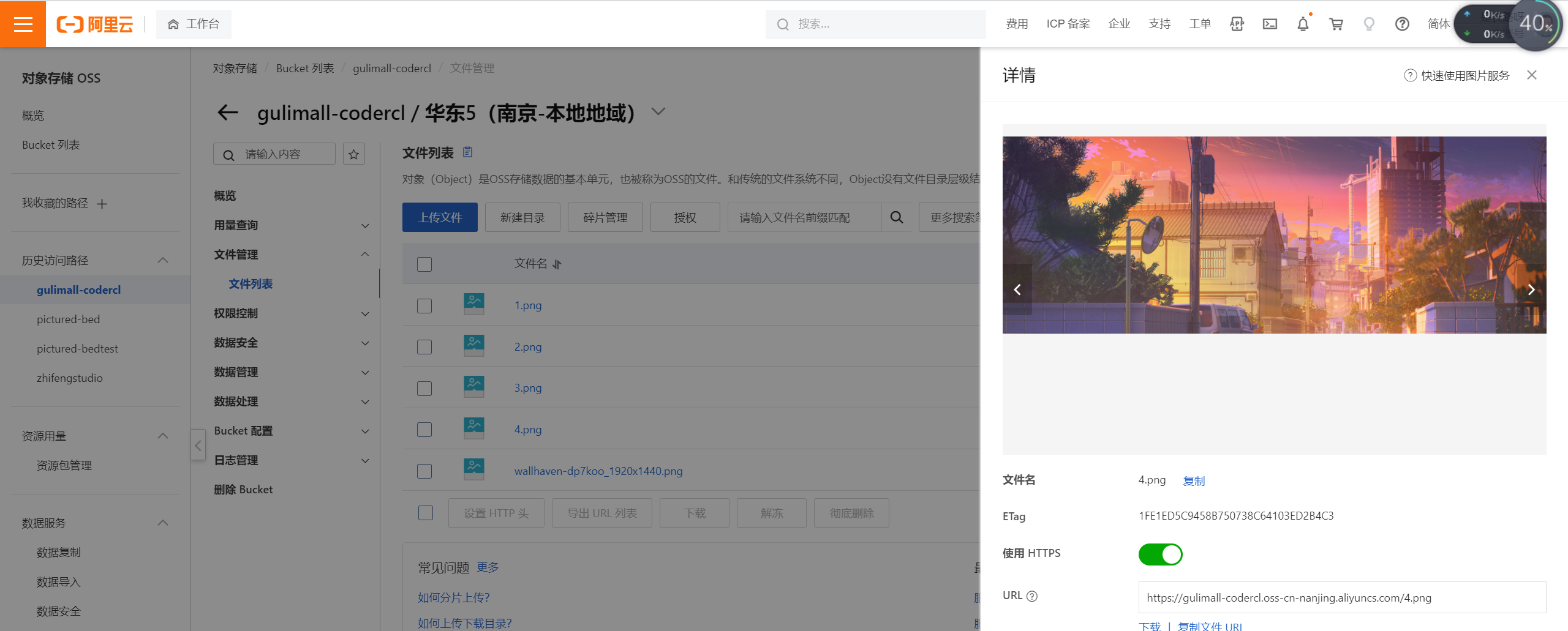Expand 权限控制 section
This screenshot has width=1568, height=631.
point(365,314)
